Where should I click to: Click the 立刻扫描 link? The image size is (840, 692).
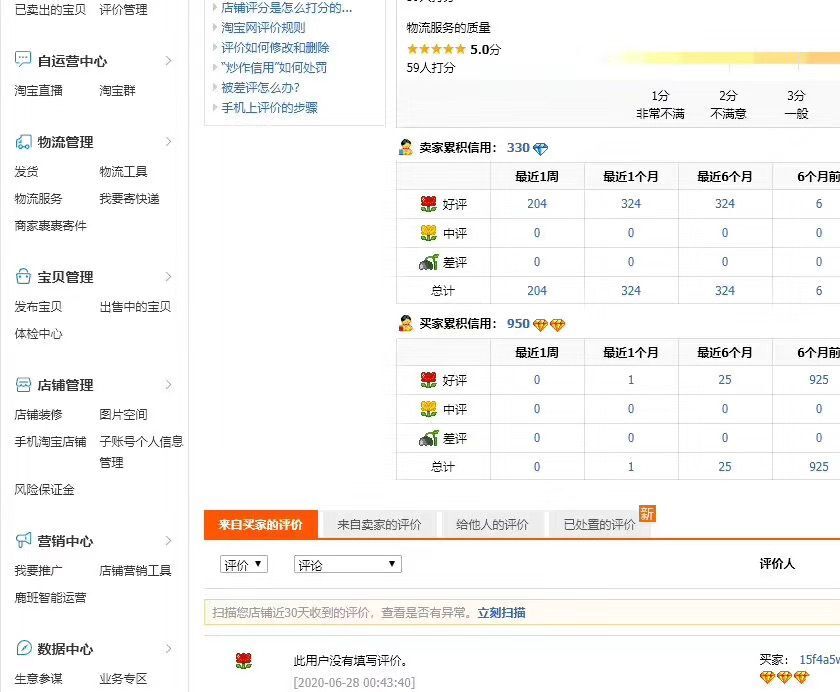tap(501, 613)
